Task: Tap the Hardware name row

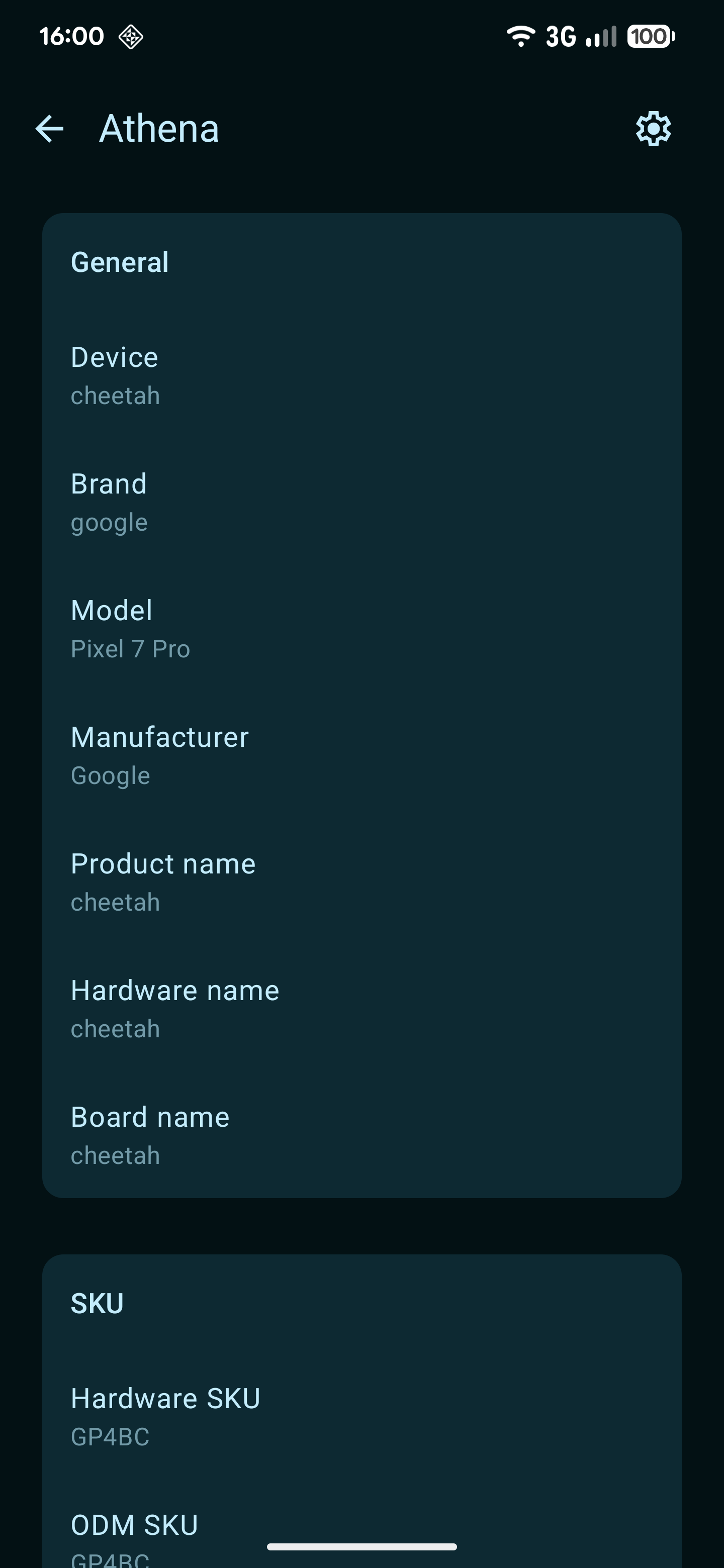Action: 361,1009
